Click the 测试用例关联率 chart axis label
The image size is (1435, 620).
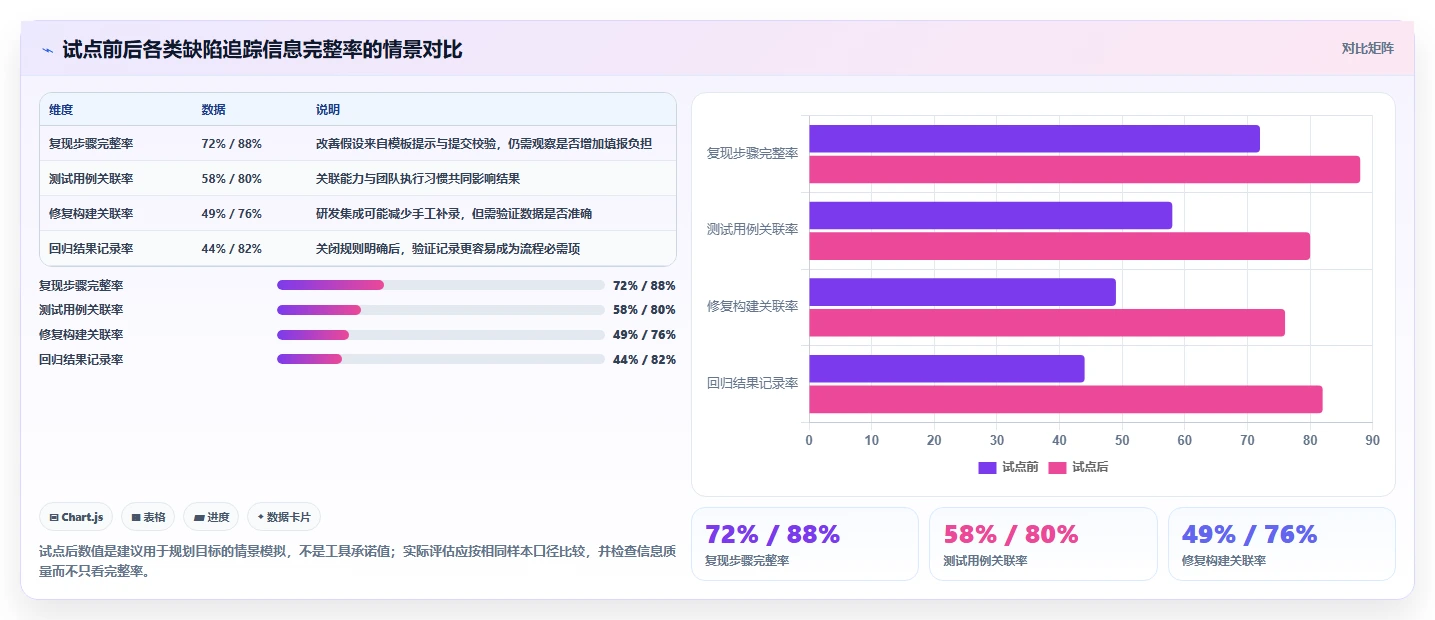pyautogui.click(x=752, y=229)
